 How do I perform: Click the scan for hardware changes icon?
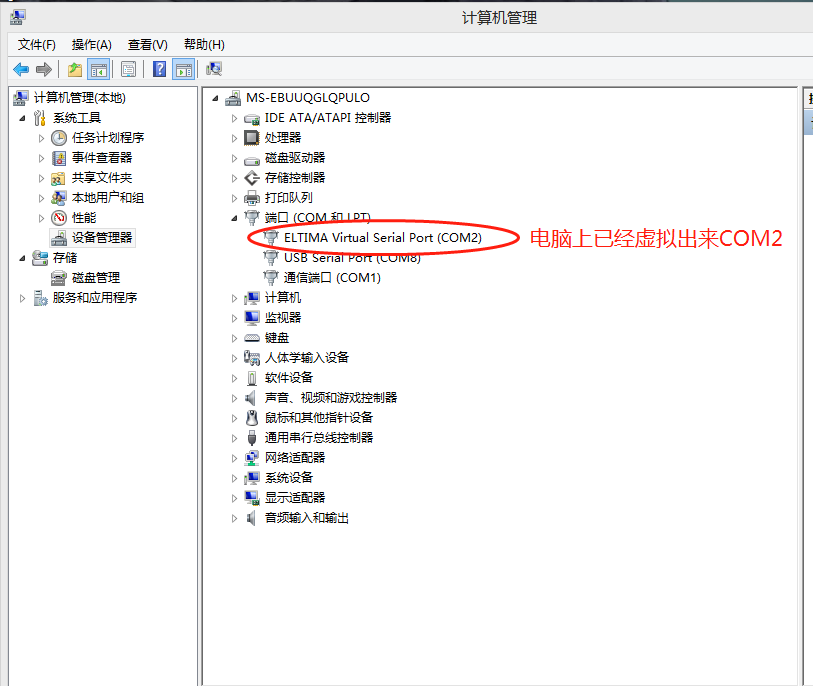point(212,68)
